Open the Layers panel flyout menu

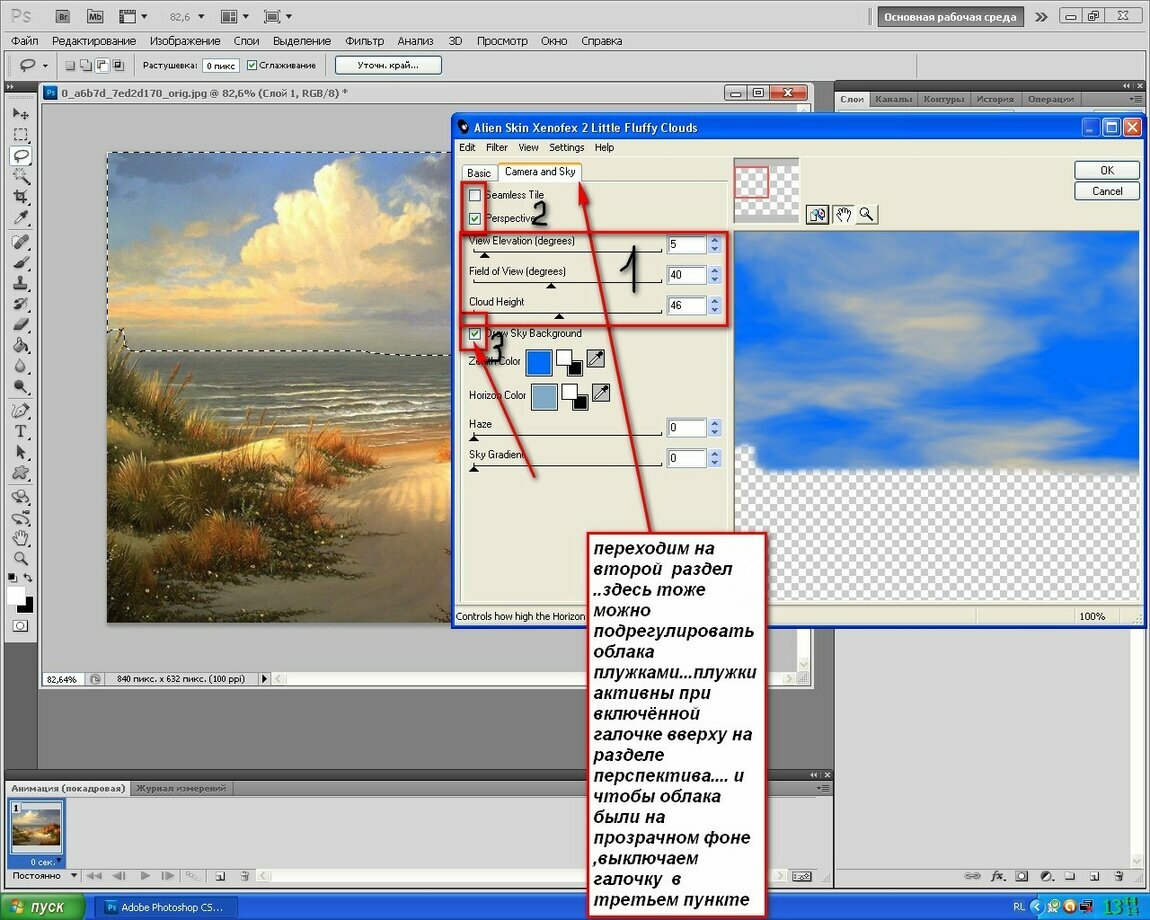click(x=1137, y=99)
